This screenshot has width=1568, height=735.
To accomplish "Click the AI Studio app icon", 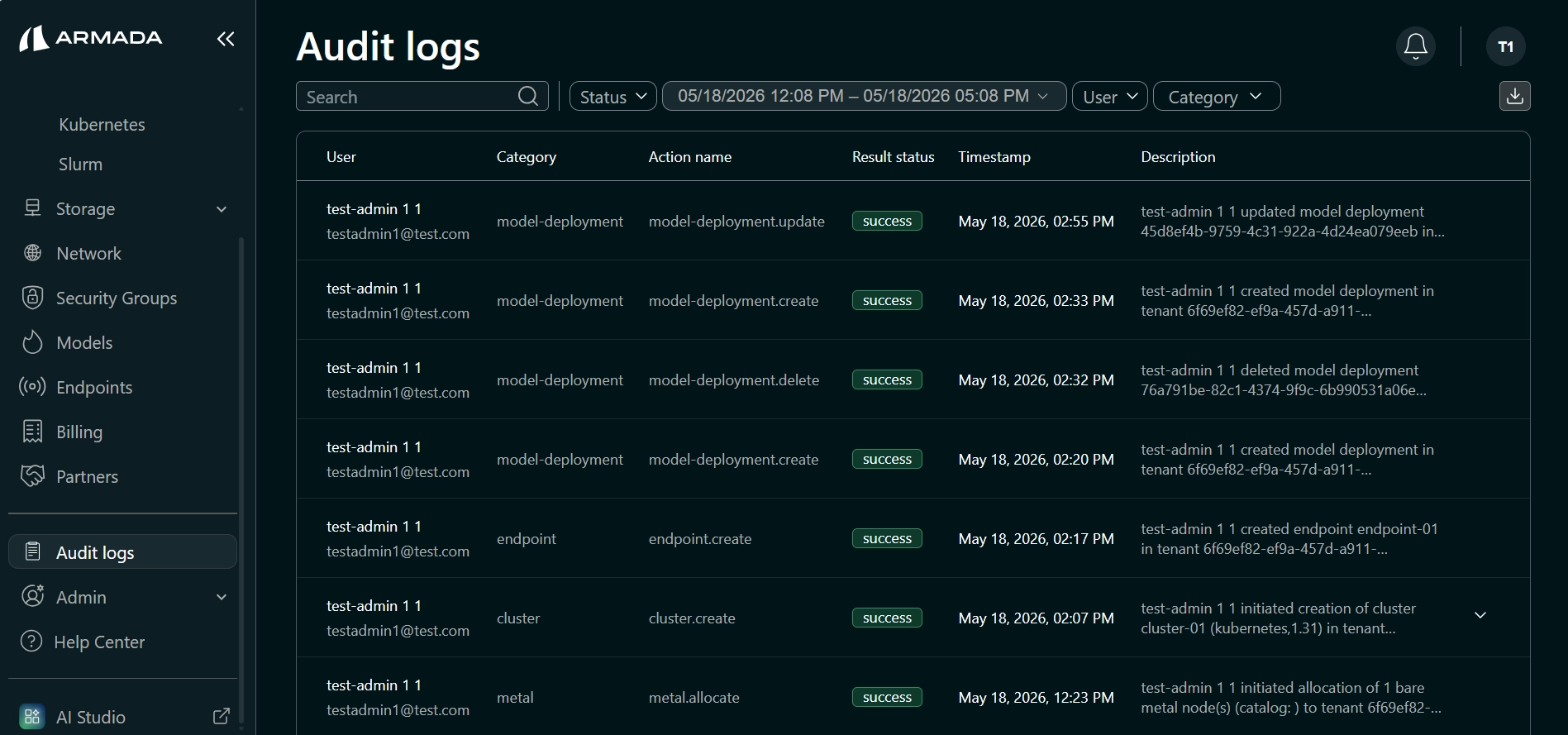I will (x=32, y=717).
